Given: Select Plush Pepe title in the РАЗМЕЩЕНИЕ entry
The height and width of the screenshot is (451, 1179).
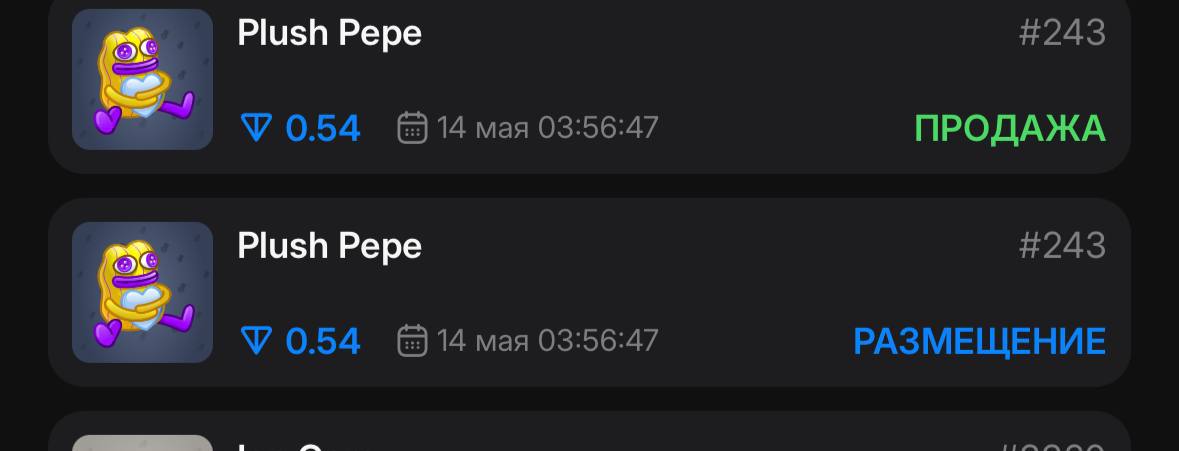Looking at the screenshot, I should coord(329,247).
